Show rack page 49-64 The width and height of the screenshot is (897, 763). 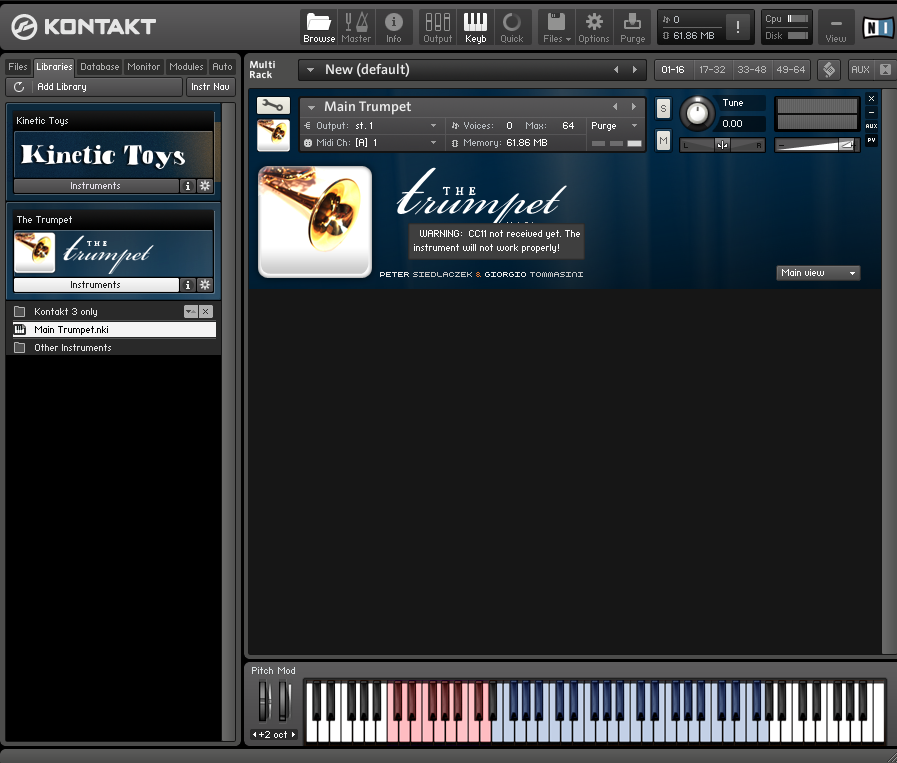(x=791, y=70)
